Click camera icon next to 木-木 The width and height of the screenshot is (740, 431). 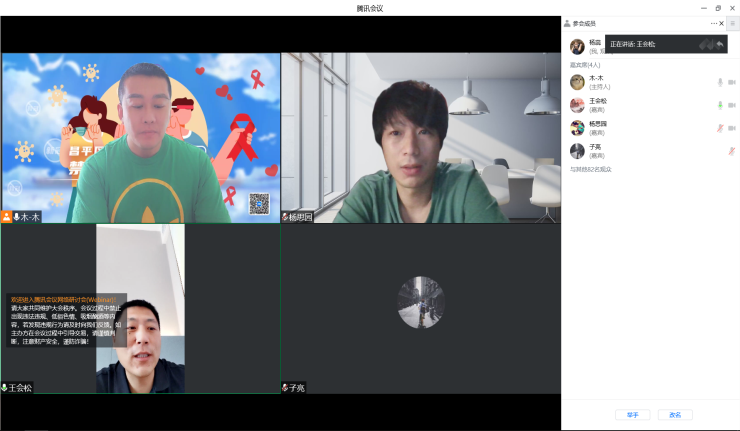[731, 83]
